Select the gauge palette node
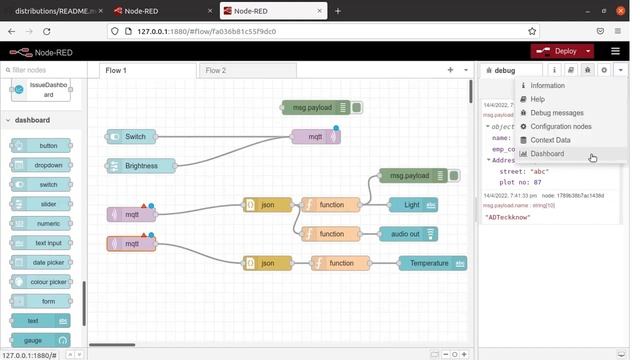Viewport: 640px width, 360px height. pyautogui.click(x=41, y=340)
